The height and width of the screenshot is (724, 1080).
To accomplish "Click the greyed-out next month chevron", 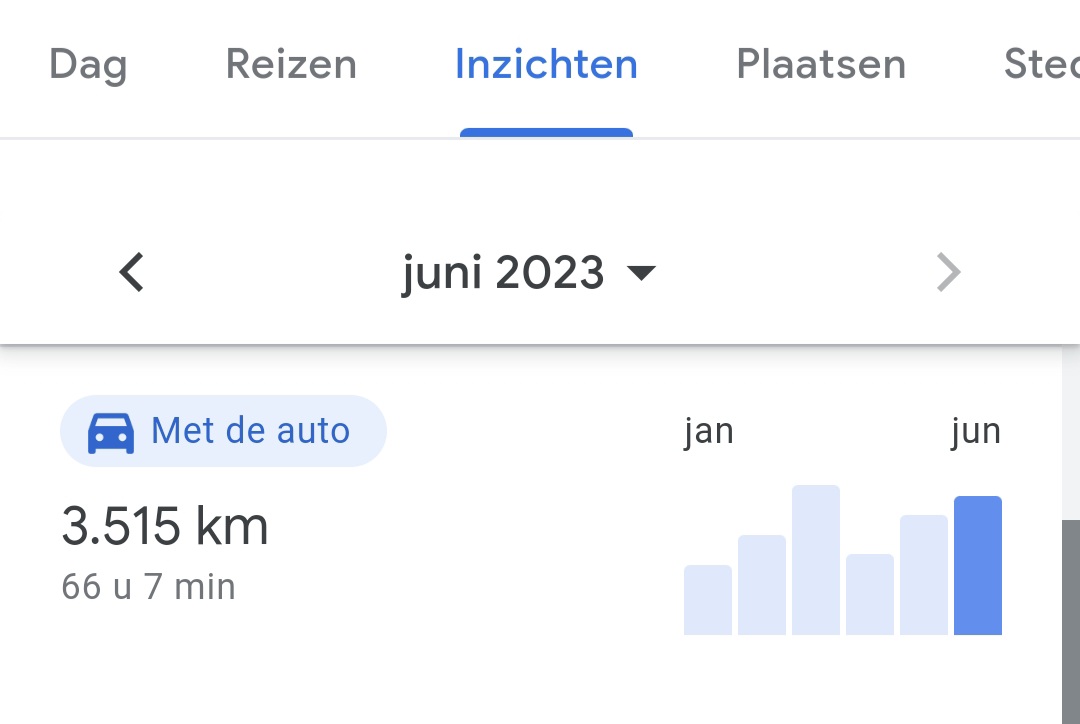I will pyautogui.click(x=948, y=272).
